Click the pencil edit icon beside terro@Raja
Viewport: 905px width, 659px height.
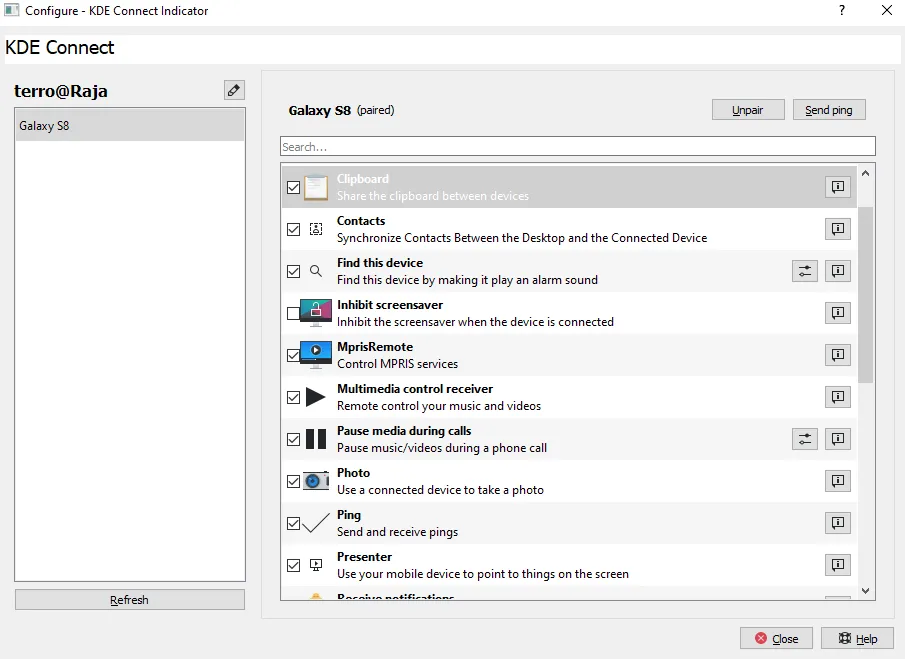pyautogui.click(x=234, y=90)
